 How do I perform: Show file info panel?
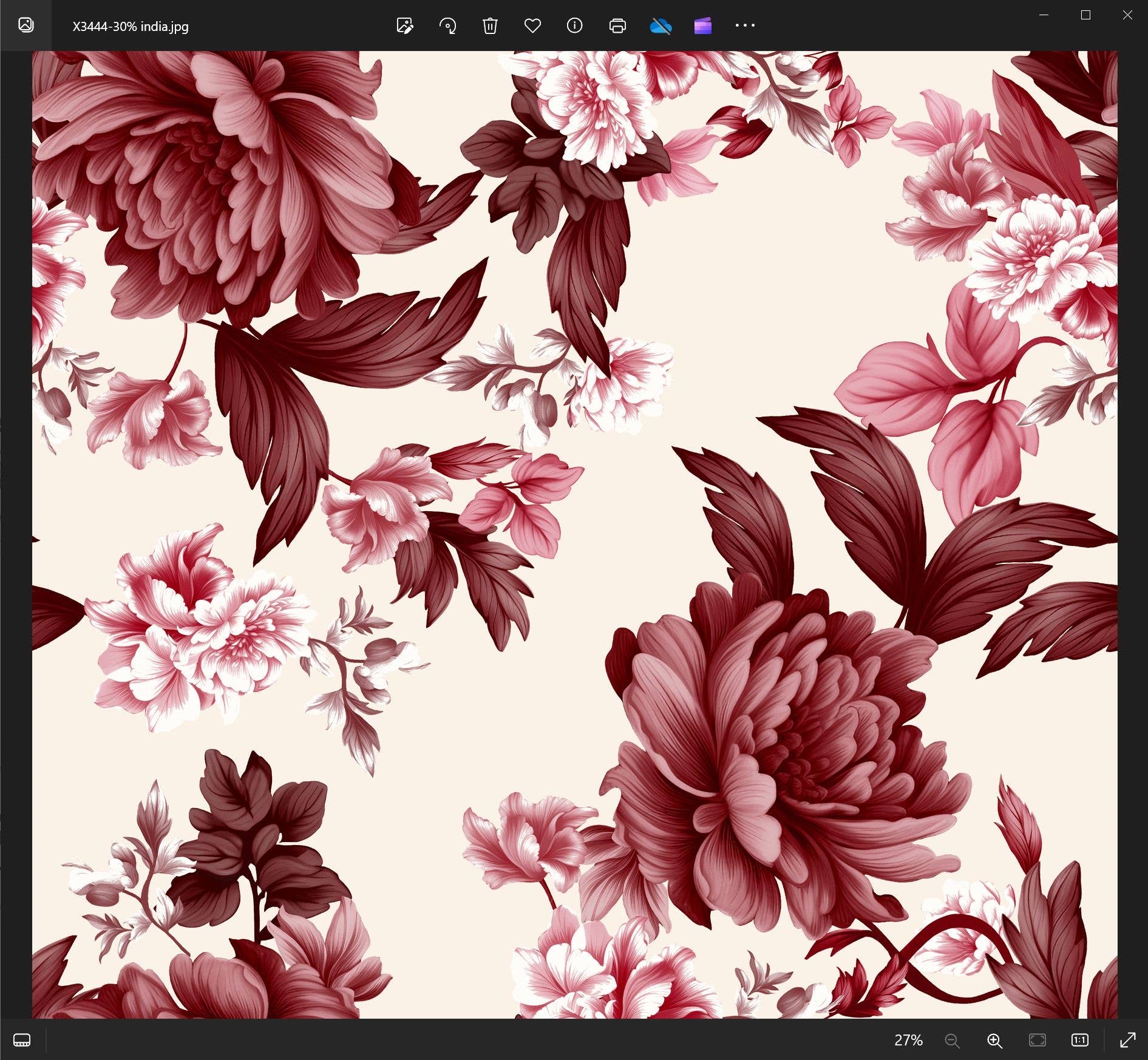click(x=574, y=25)
